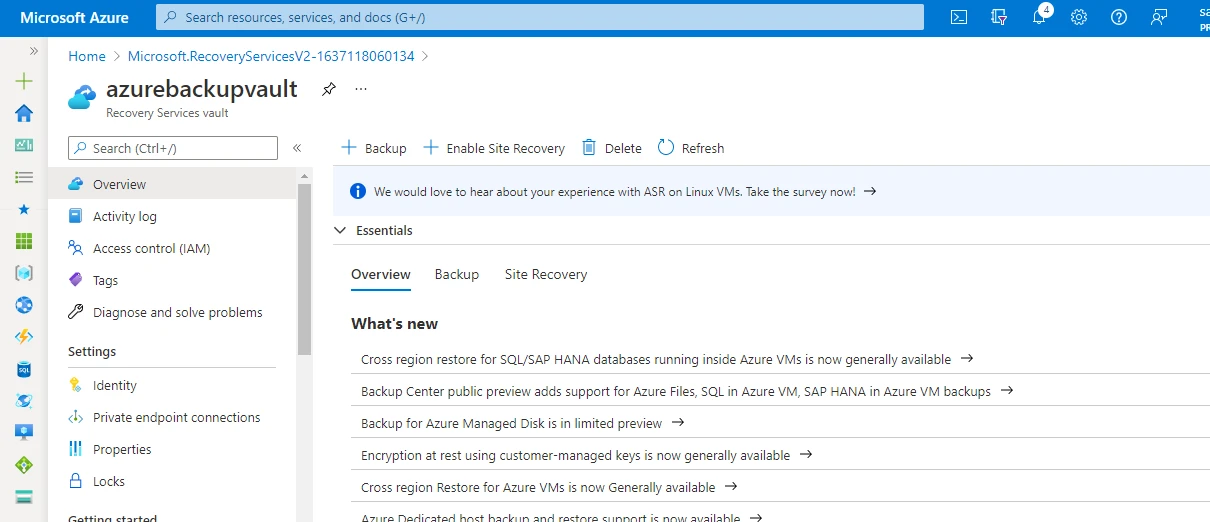Open Cross region restore for SQL/SAP HANA news
This screenshot has height=522, width=1210.
click(x=667, y=359)
